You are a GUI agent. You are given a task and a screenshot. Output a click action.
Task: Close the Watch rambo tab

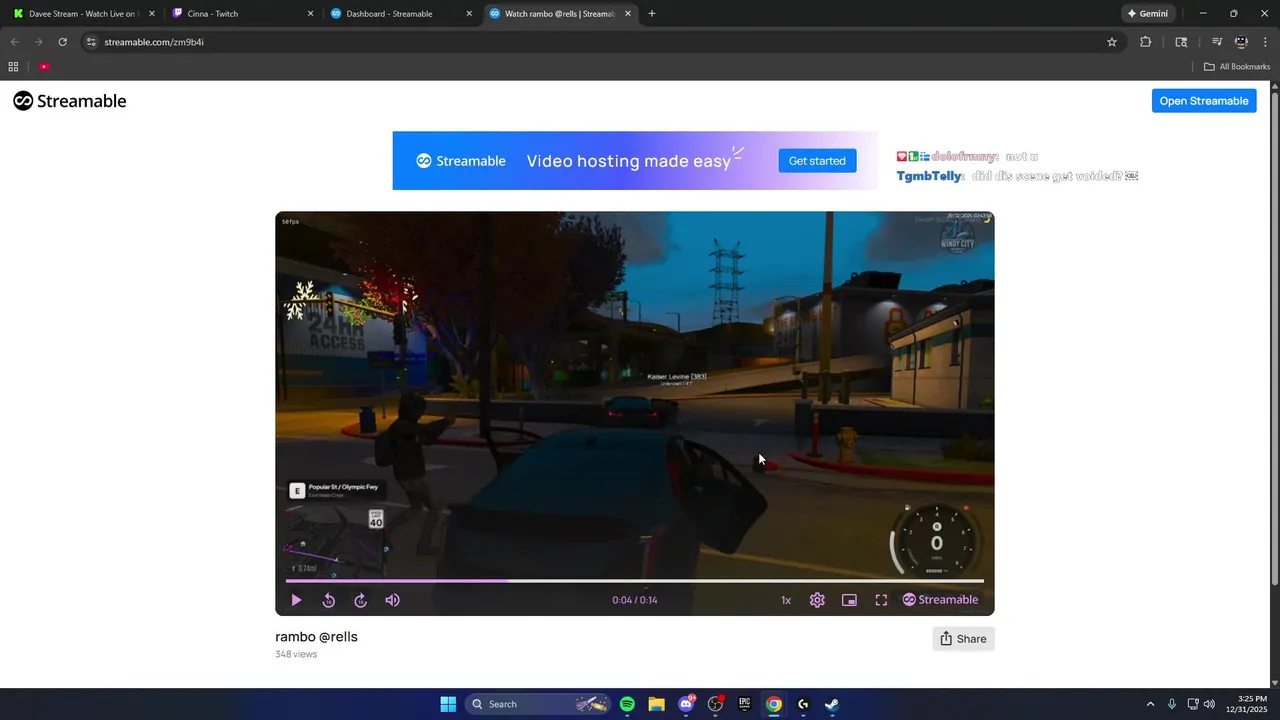click(x=628, y=14)
